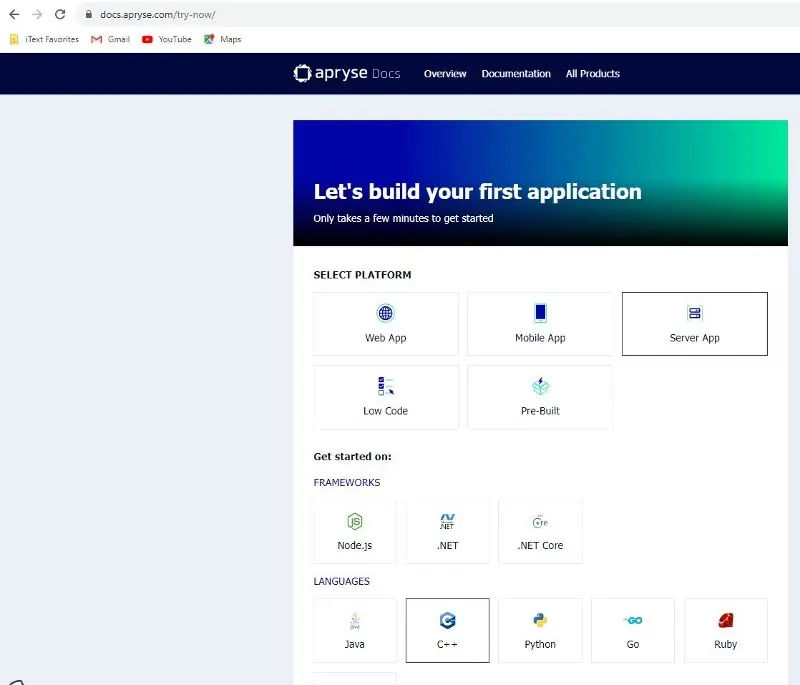
Task: Select the Low Code platform card
Action: point(386,397)
